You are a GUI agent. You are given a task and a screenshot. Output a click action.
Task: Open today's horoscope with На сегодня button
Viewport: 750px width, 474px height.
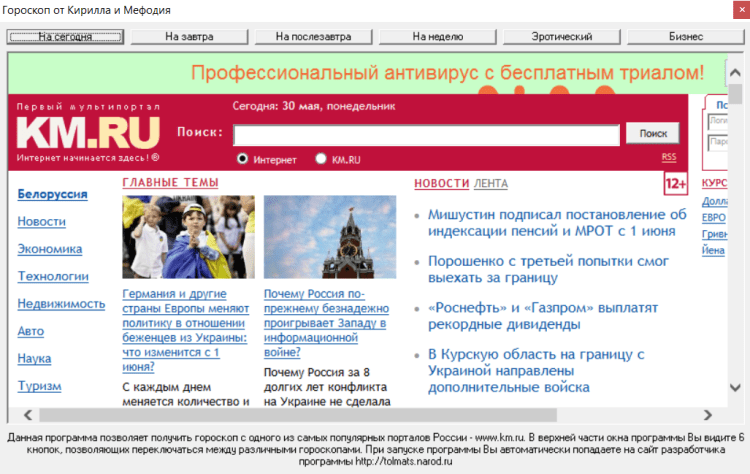tap(65, 37)
